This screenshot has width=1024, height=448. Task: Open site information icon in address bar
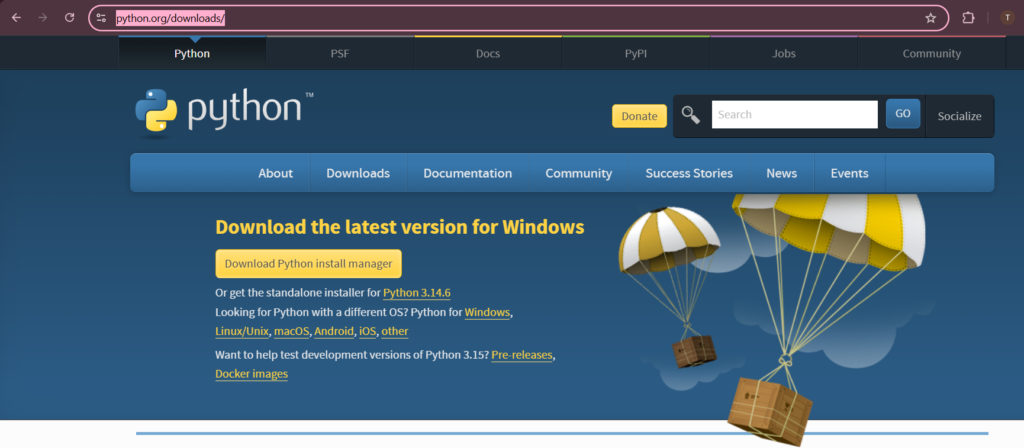(101, 18)
